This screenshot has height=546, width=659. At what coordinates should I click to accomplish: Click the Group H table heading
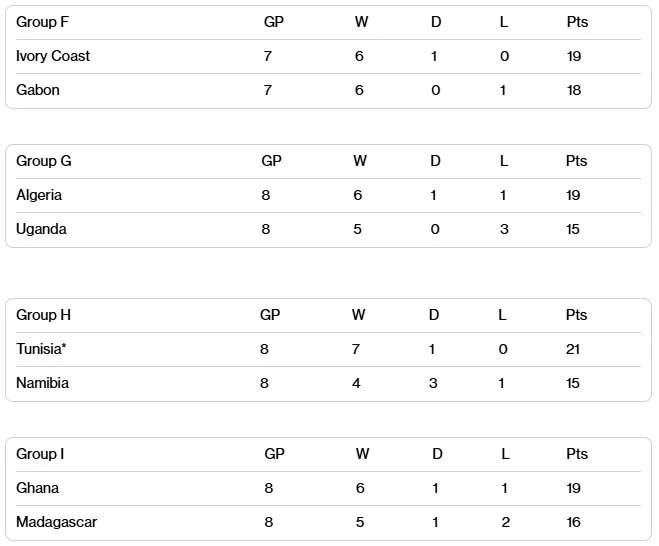coord(44,315)
